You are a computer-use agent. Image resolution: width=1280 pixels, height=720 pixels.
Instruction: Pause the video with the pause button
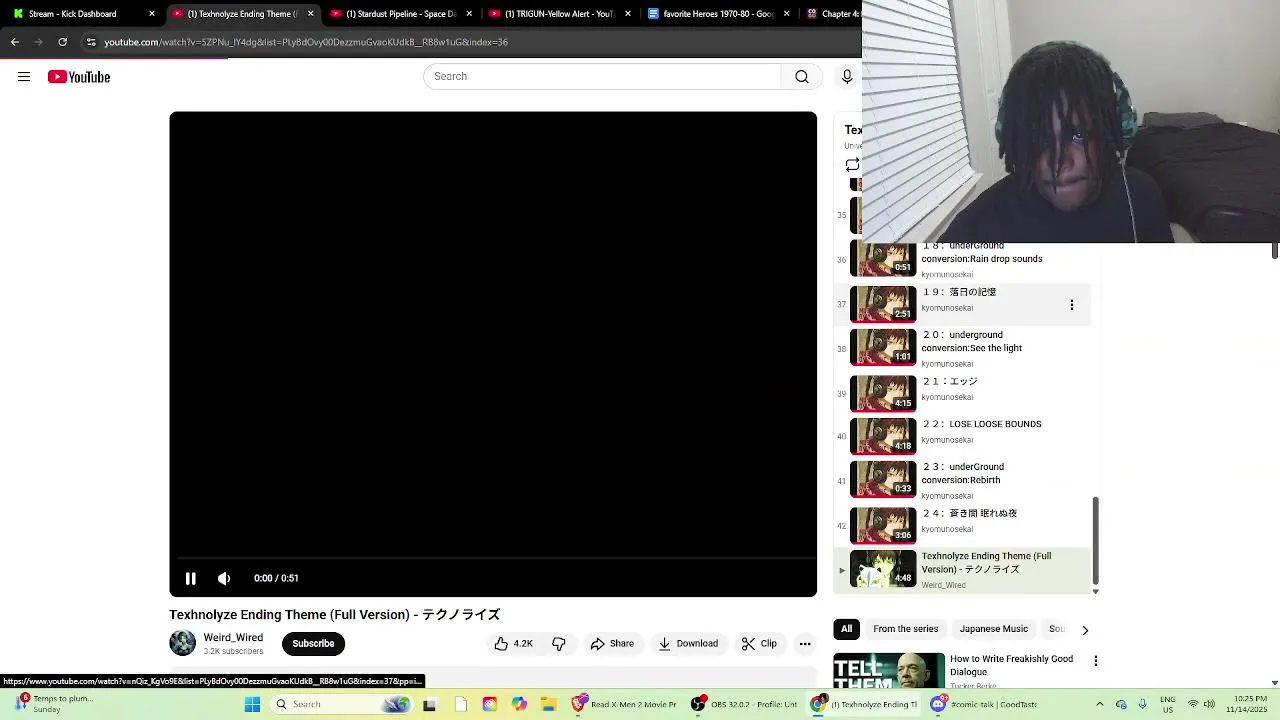pos(190,578)
